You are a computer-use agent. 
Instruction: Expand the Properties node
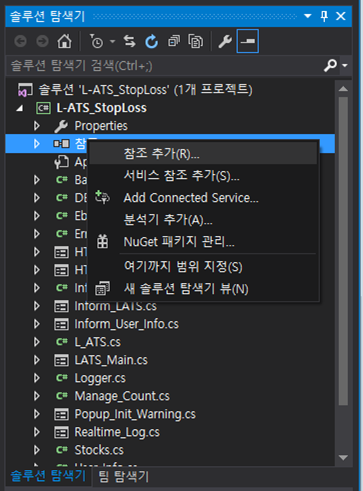tap(37, 126)
